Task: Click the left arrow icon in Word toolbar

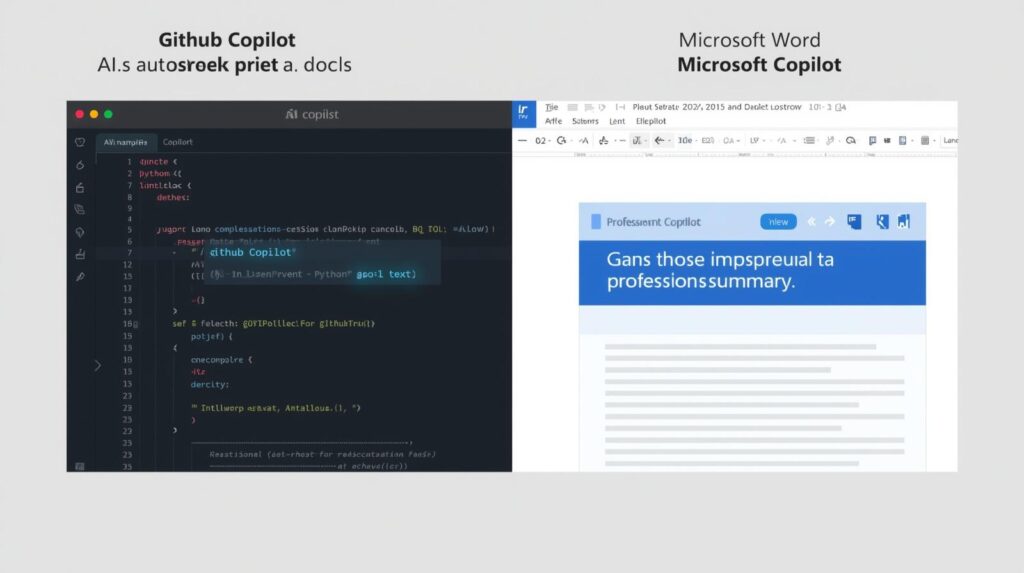Action: pos(660,140)
